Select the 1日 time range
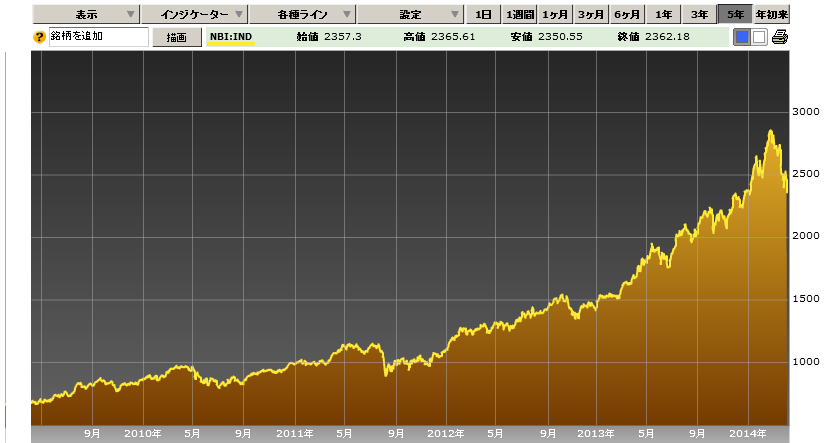The image size is (832, 443). [x=483, y=14]
